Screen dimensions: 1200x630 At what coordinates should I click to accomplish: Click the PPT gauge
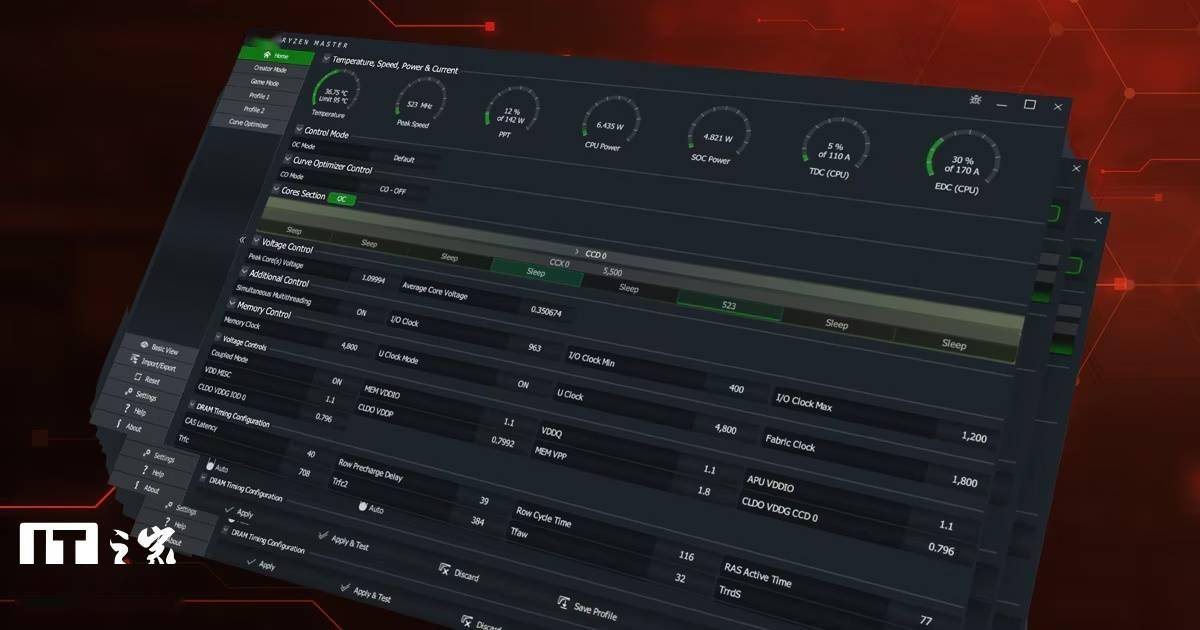[x=511, y=114]
